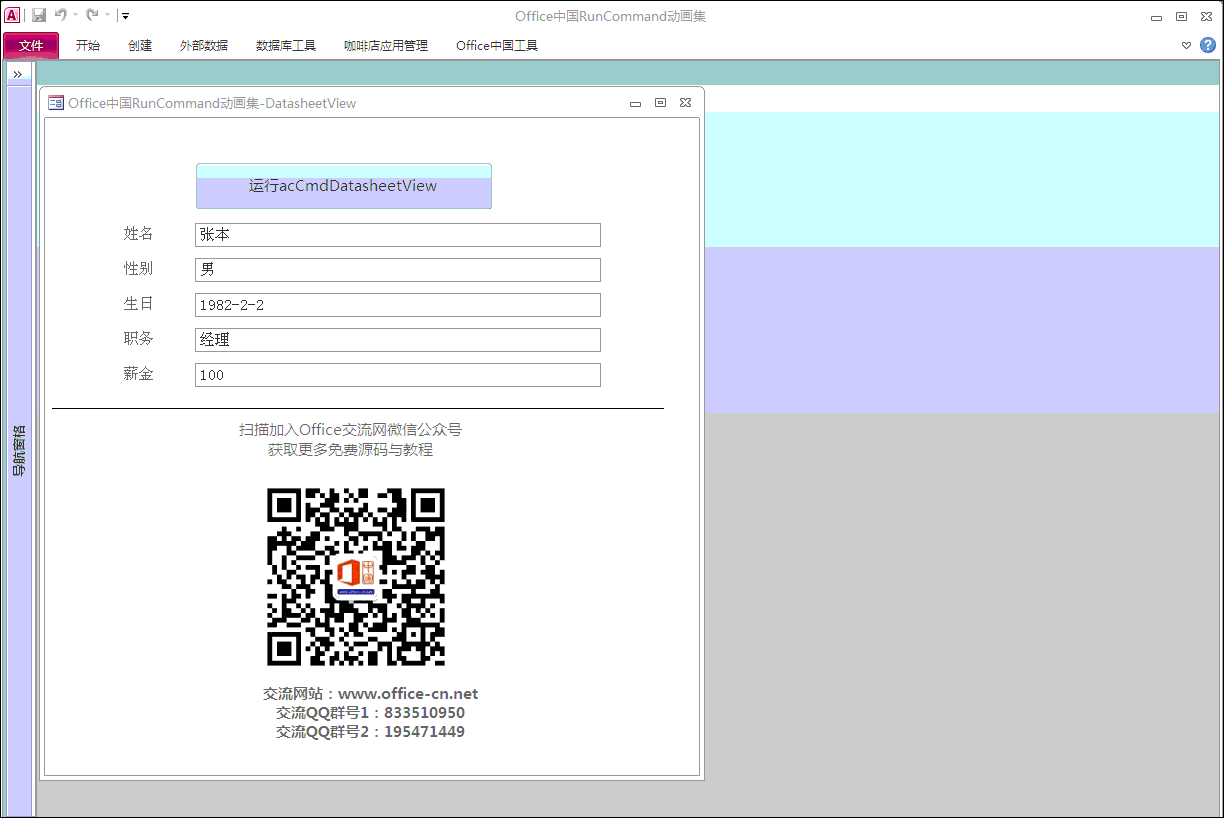Restore down the main Access window
Viewport: 1224px width, 818px height.
(x=1181, y=16)
